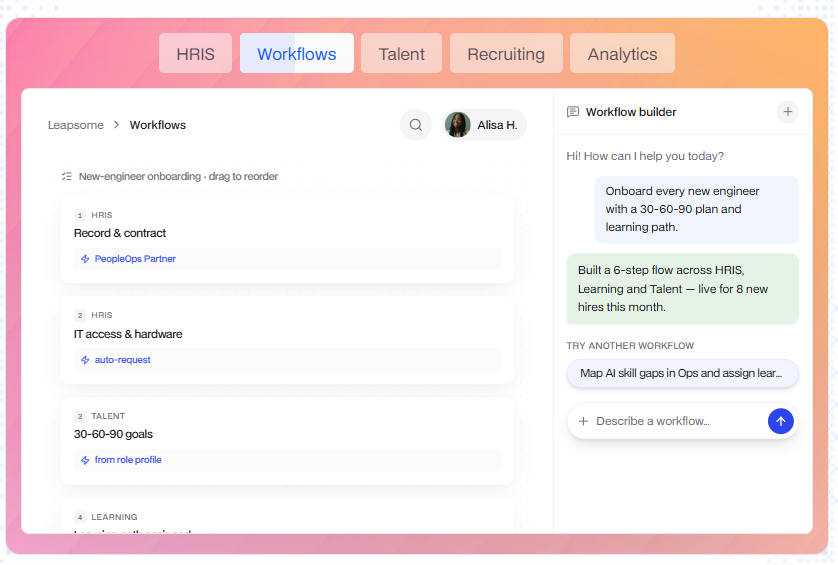The height and width of the screenshot is (565, 838).
Task: Click the lightning icon next to from role profile
Action: [85, 460]
